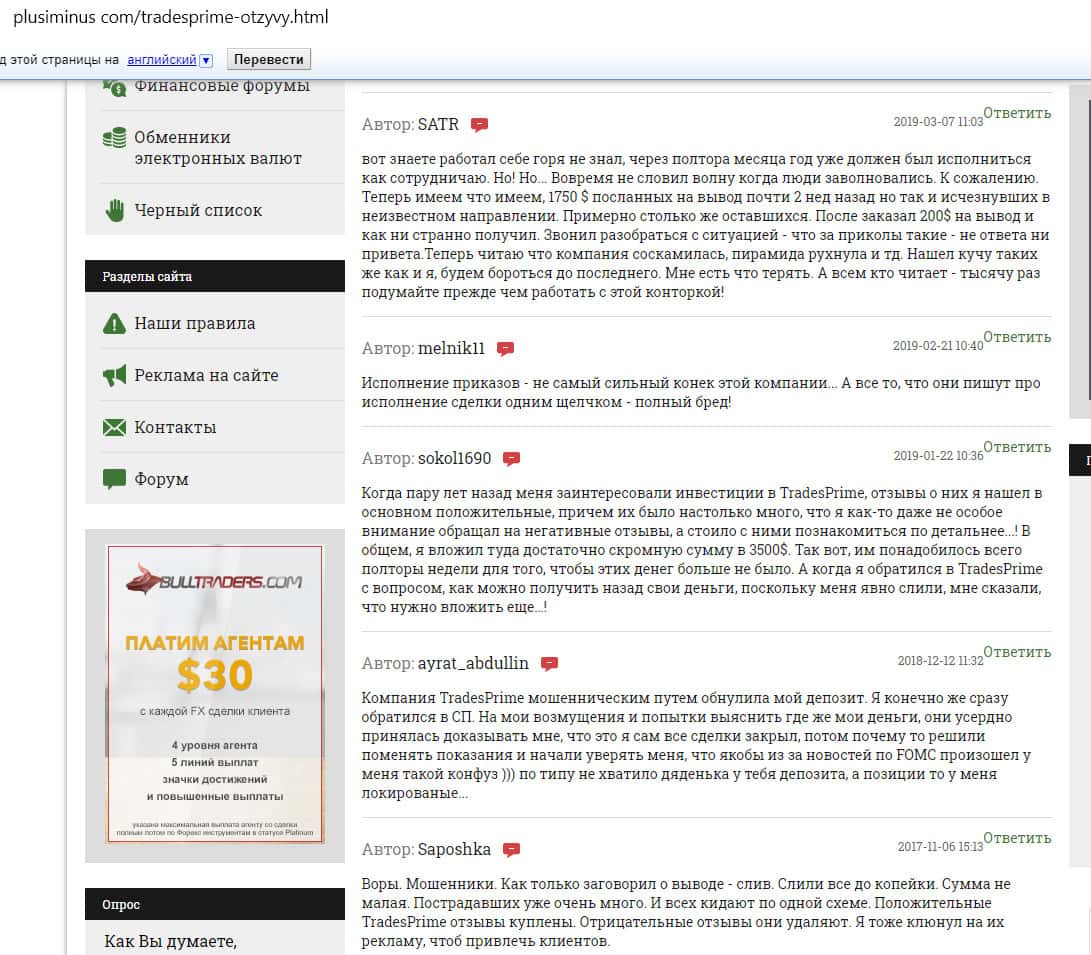This screenshot has height=955, width=1091.
Task: Click the red comment icon next to melnik11
Action: click(505, 349)
